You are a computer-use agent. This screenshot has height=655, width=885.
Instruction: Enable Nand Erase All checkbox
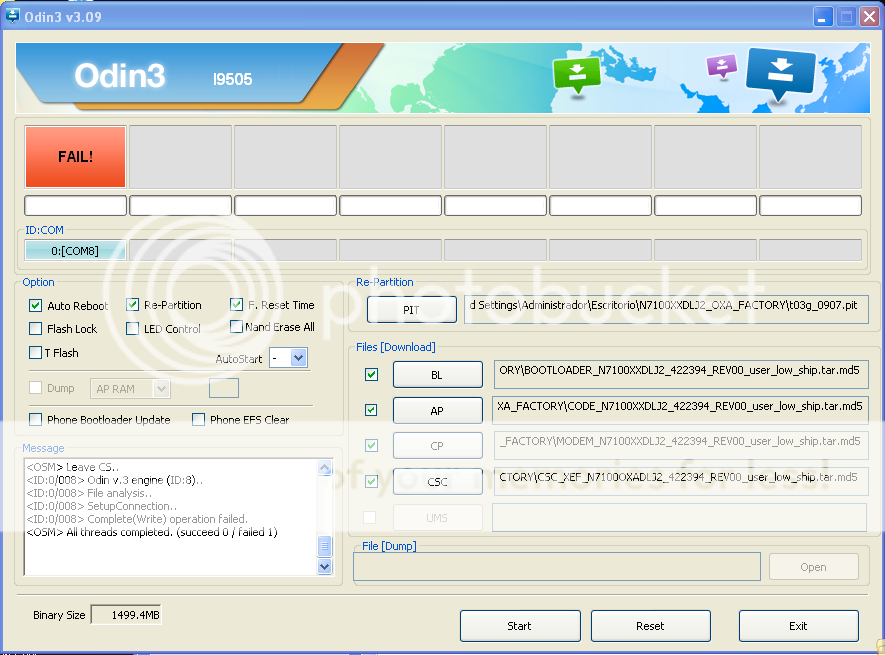tap(236, 327)
